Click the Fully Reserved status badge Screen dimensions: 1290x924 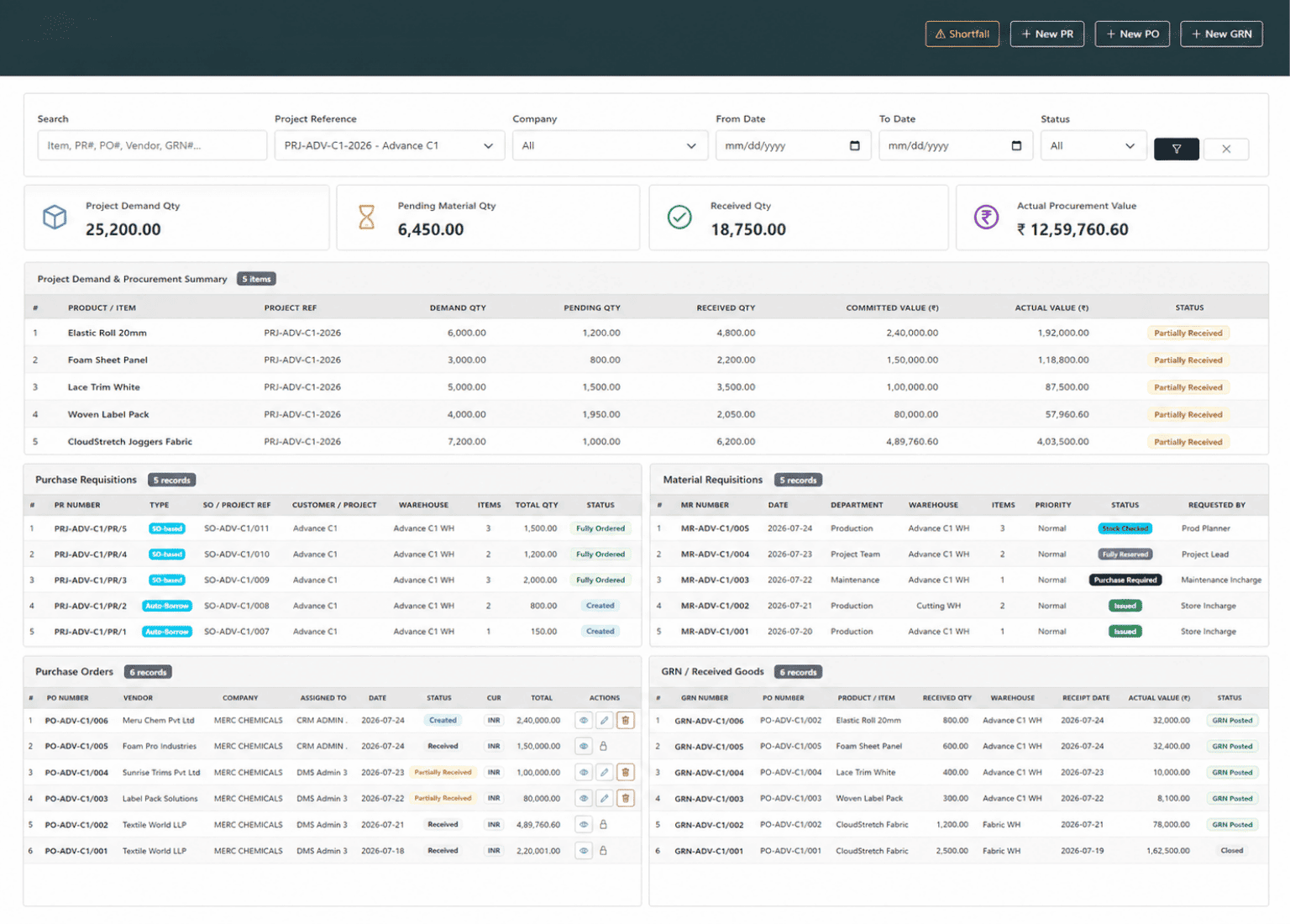tap(1125, 554)
